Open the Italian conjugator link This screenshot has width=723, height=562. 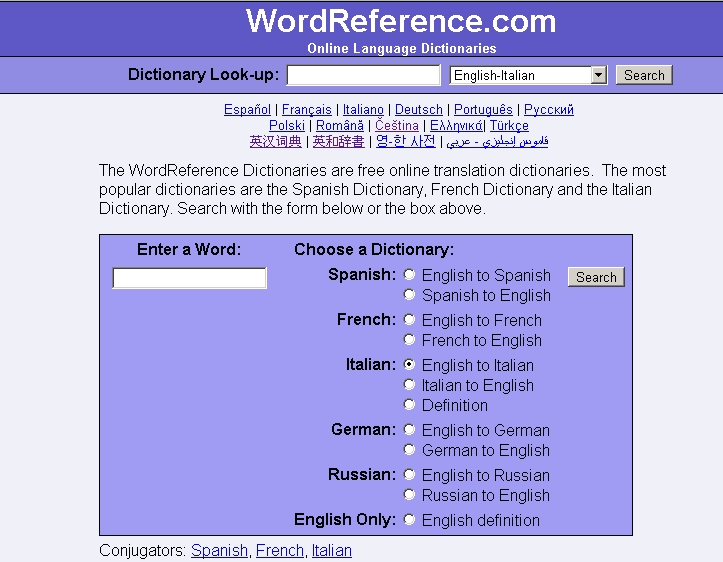(x=332, y=550)
